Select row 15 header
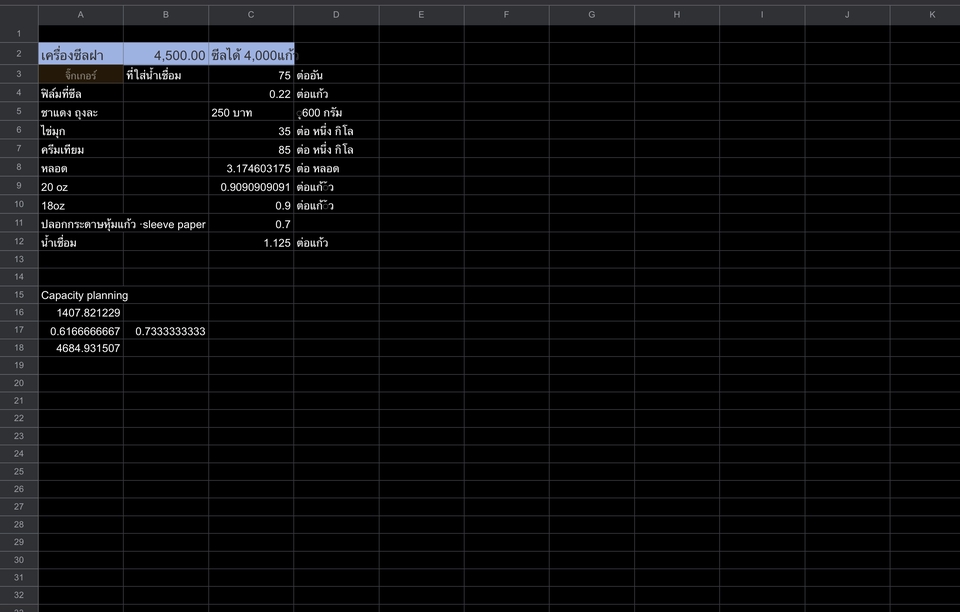 tap(19, 295)
